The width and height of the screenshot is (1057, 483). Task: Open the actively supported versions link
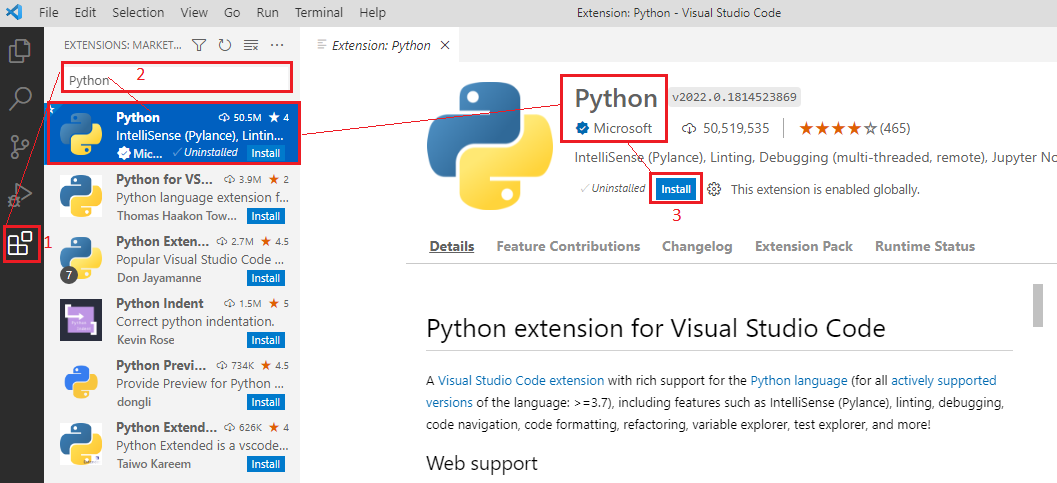[x=711, y=392]
